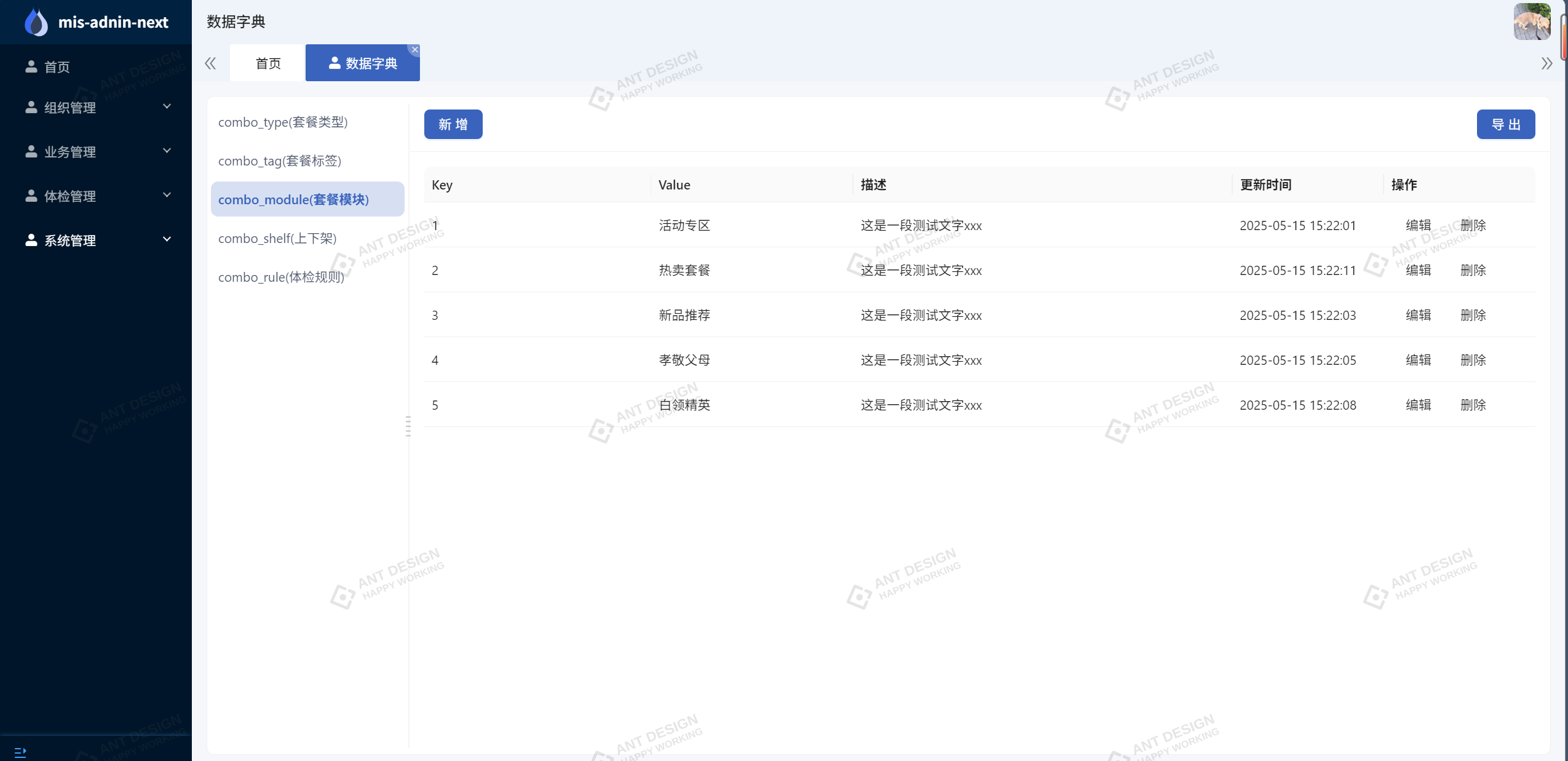Click the person icon beside 系统管理

click(x=31, y=240)
